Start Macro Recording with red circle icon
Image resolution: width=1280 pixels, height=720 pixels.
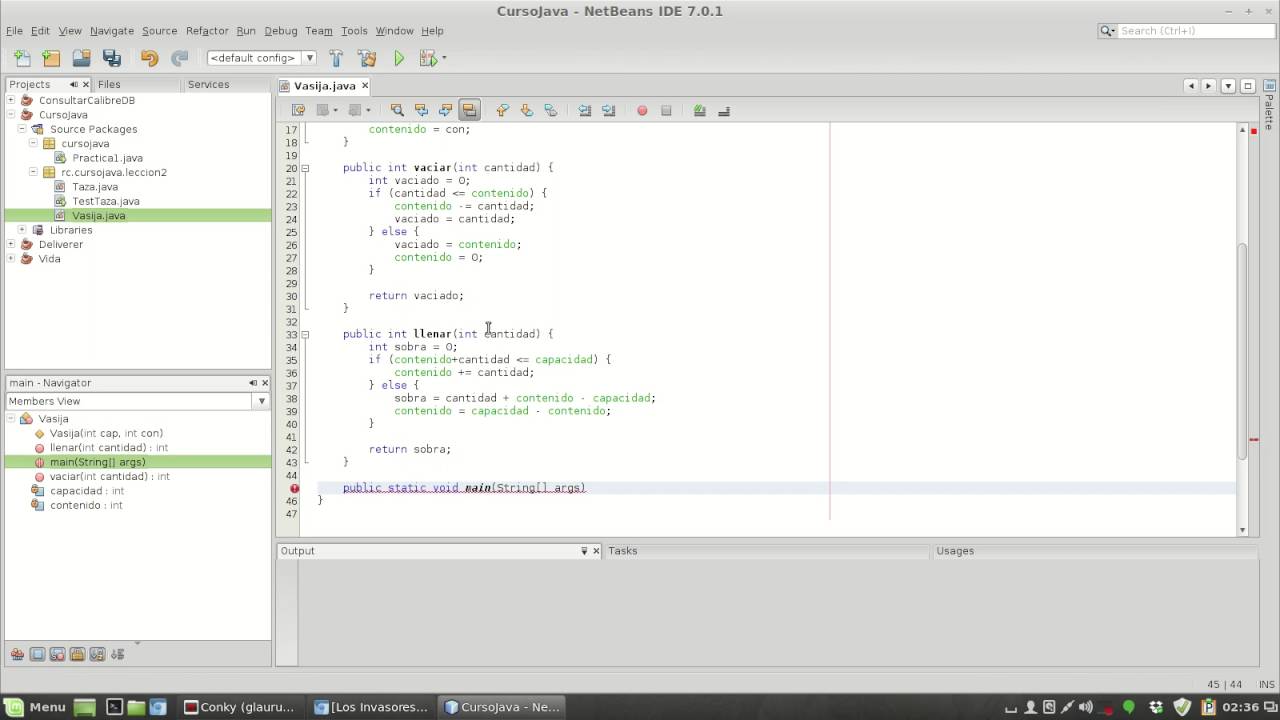(x=642, y=110)
